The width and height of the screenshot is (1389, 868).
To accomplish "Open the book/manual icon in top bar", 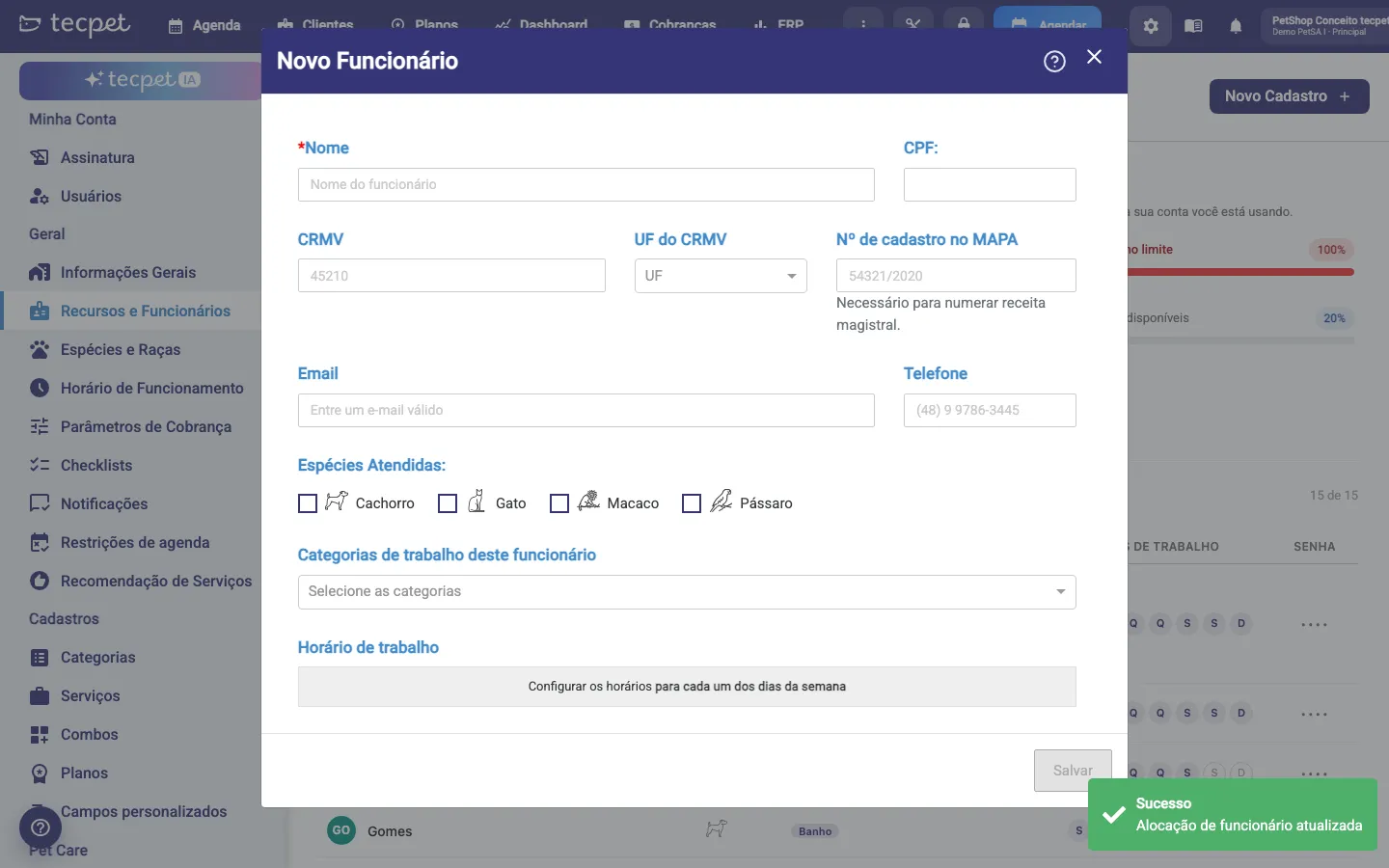I will click(x=1193, y=26).
